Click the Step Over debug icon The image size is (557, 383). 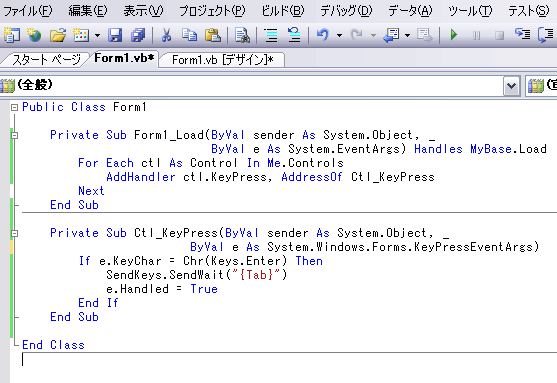546,35
